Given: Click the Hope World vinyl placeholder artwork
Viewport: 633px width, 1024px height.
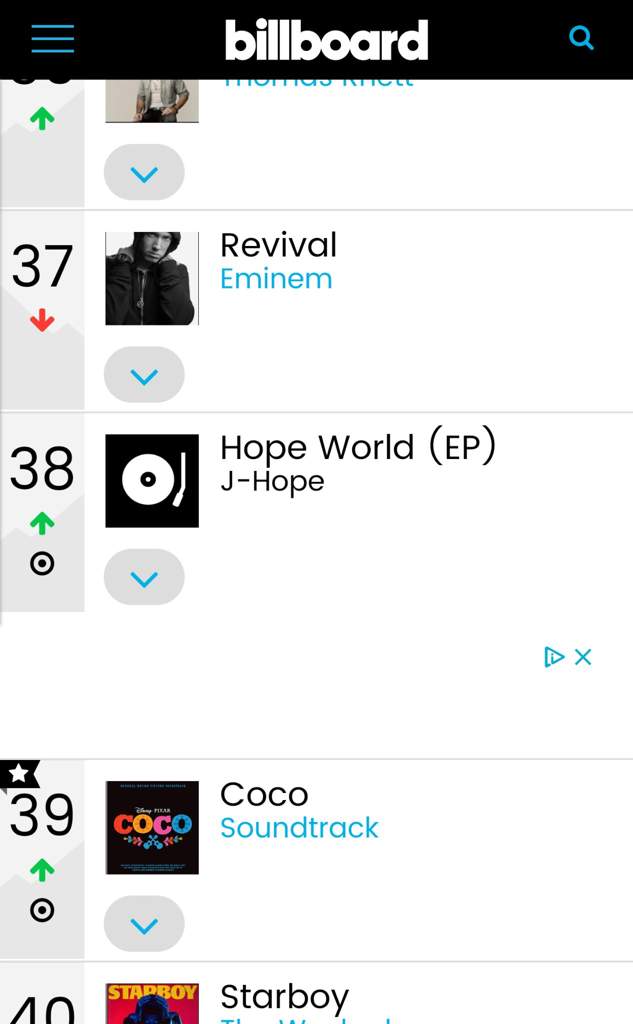Looking at the screenshot, I should 152,481.
